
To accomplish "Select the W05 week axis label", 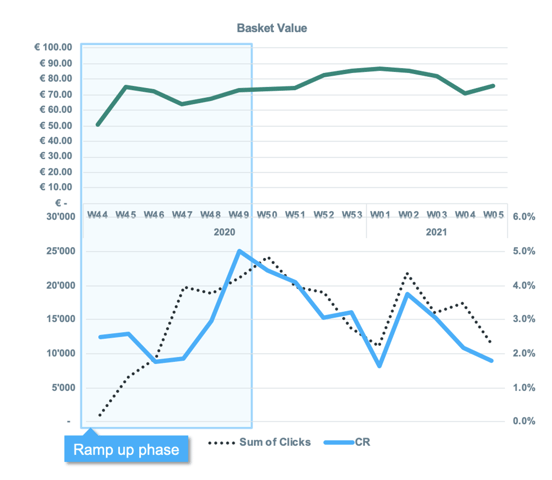I will coord(494,214).
